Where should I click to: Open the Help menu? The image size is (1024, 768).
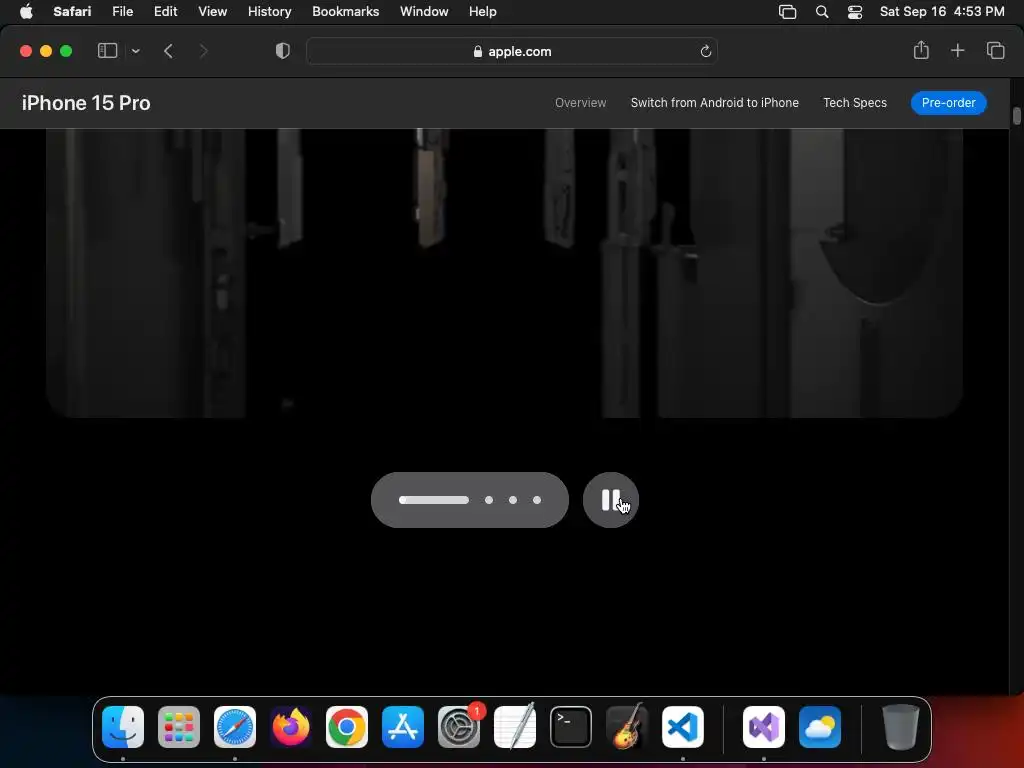[483, 11]
